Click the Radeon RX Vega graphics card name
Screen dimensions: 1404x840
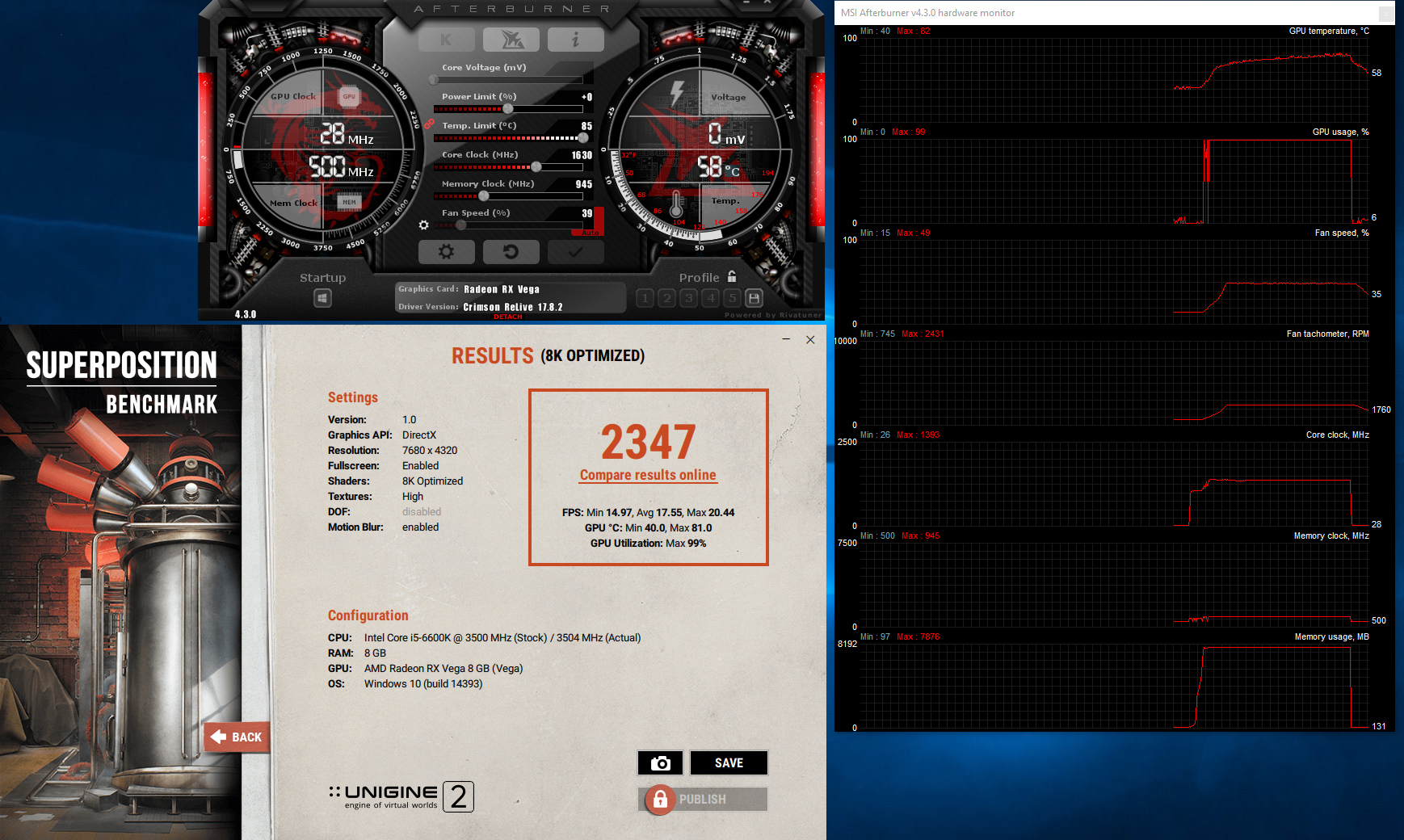point(502,289)
